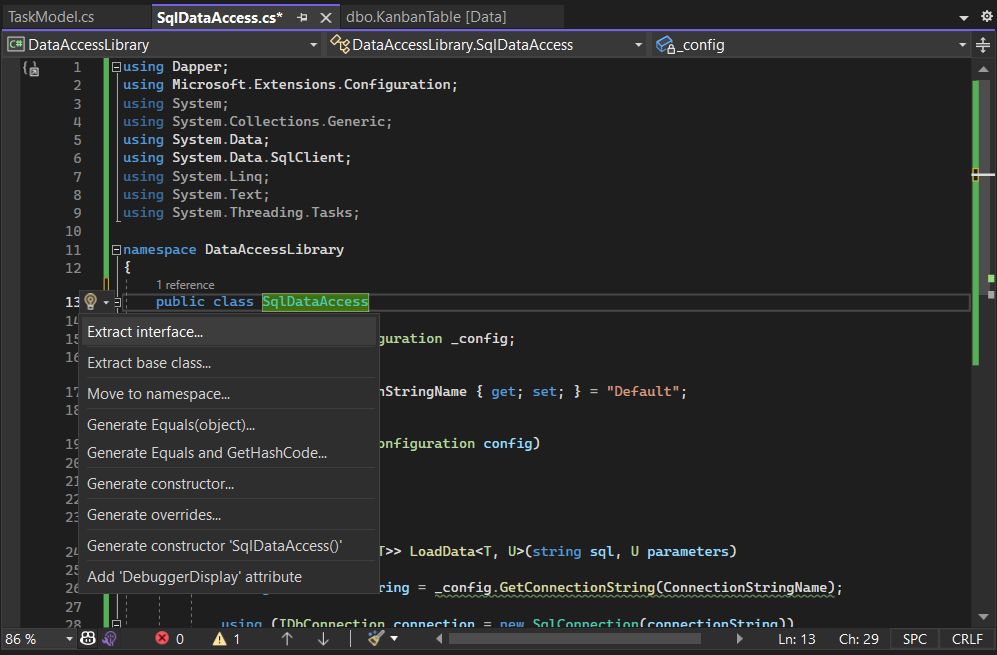This screenshot has height=655, width=997.
Task: Click the LoadData method name
Action: 442,551
